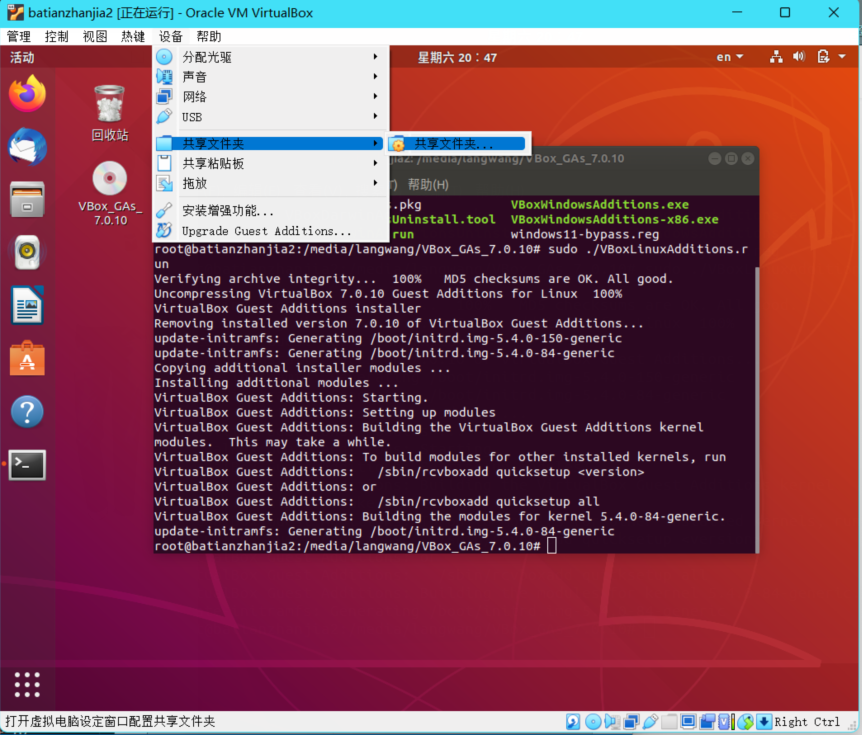
Task: Click the optical drive indicator in status bar
Action: pos(593,721)
